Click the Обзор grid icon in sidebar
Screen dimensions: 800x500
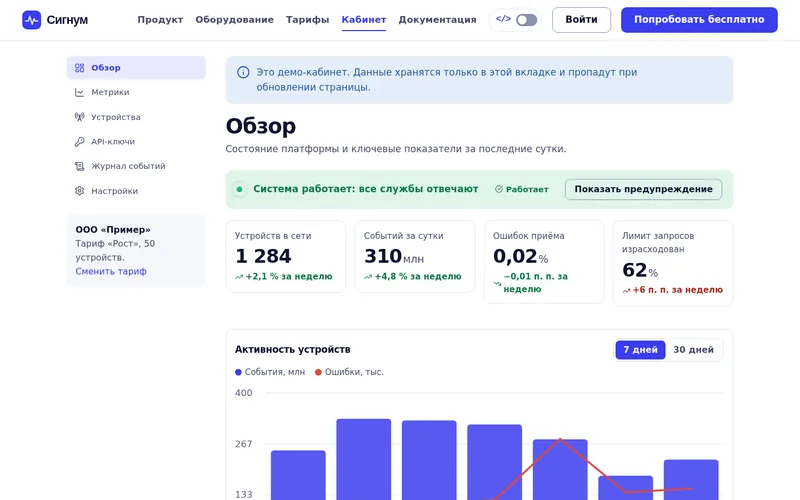[80, 68]
